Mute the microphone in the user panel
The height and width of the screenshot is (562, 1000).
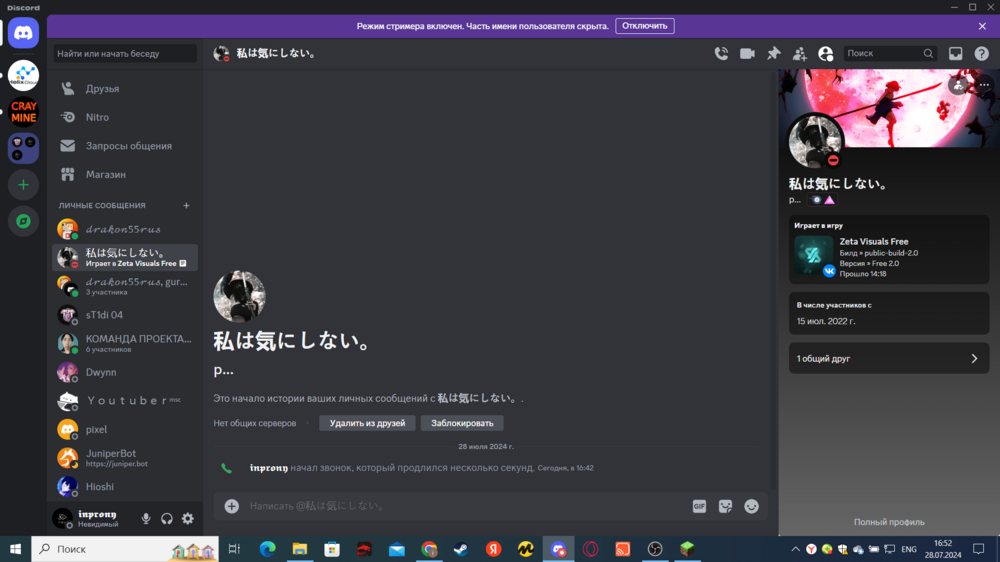(x=146, y=519)
